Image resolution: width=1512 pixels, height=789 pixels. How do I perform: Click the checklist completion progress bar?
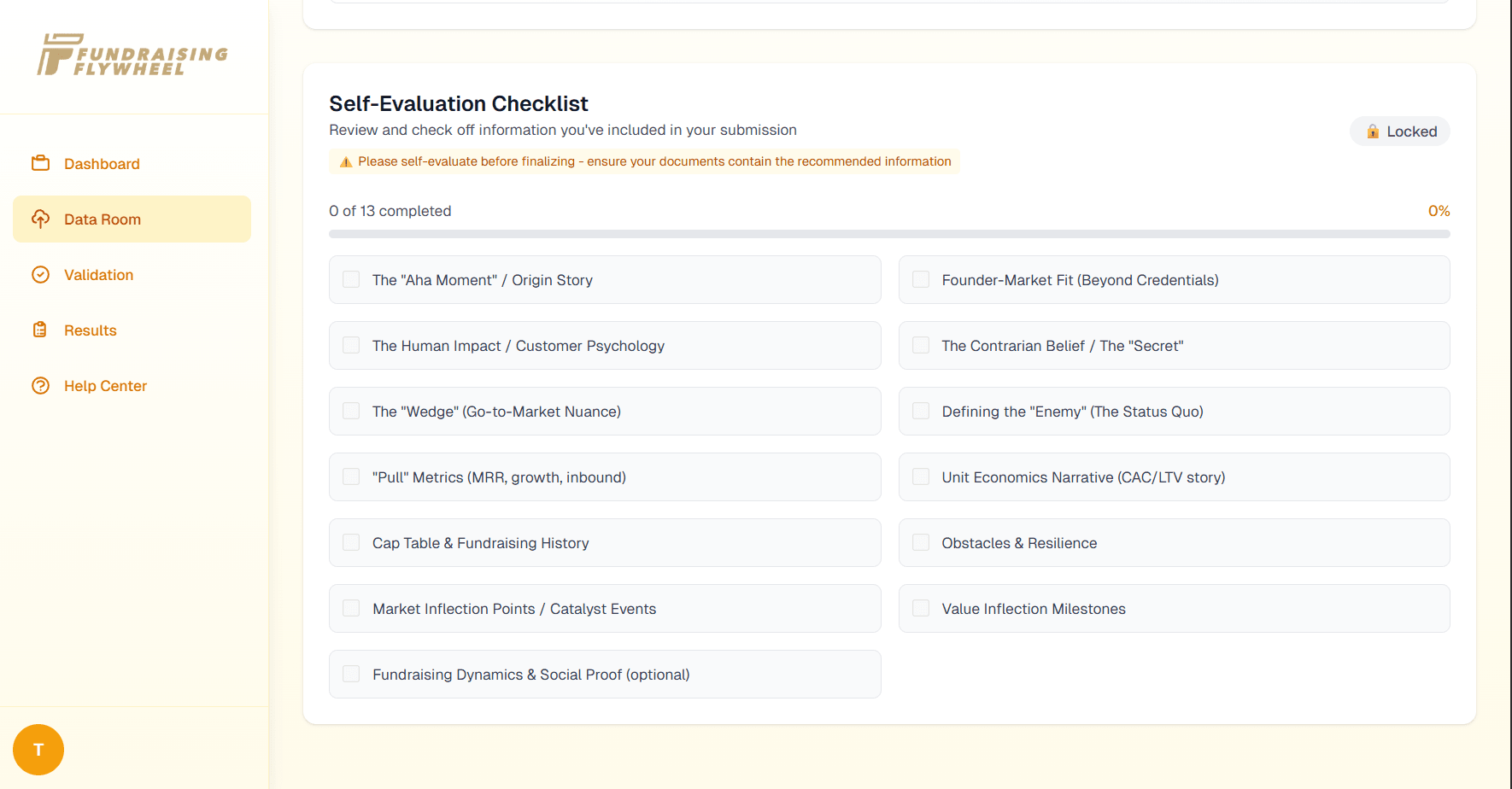point(889,234)
